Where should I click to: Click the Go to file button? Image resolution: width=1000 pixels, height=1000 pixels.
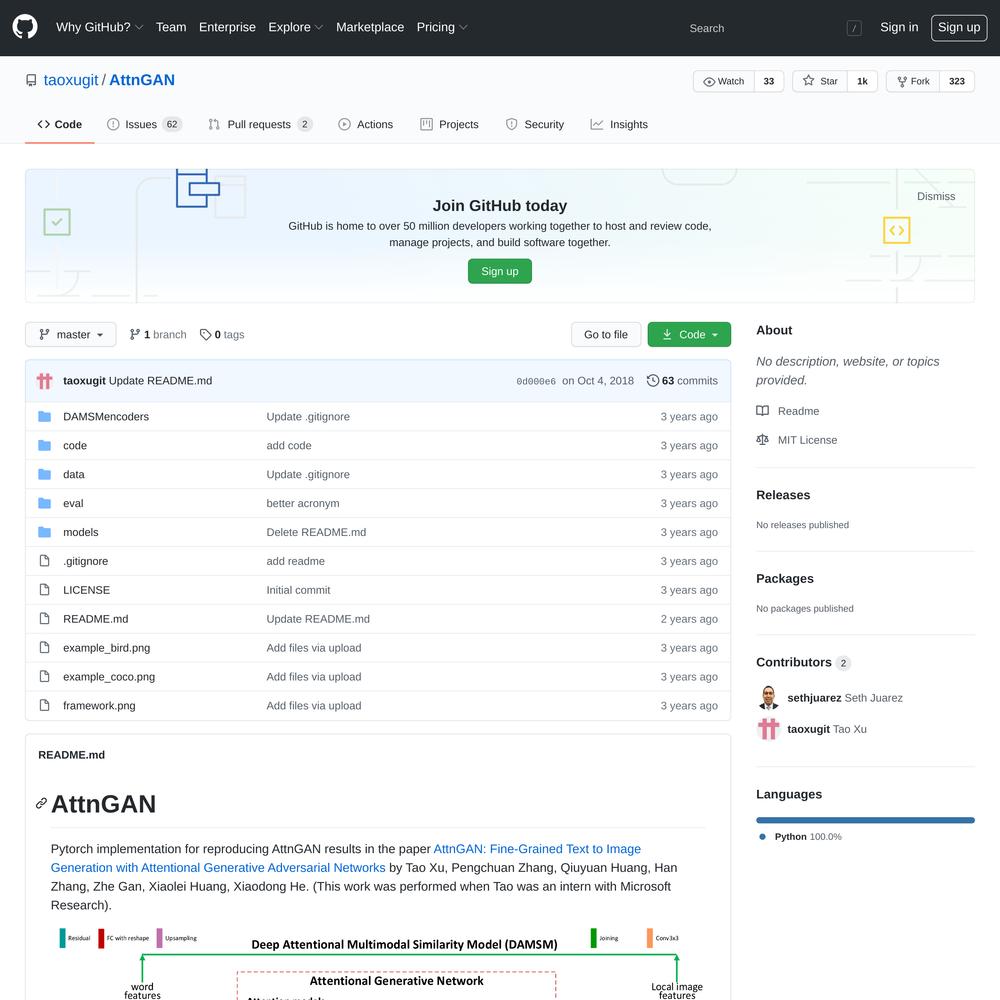[606, 335]
